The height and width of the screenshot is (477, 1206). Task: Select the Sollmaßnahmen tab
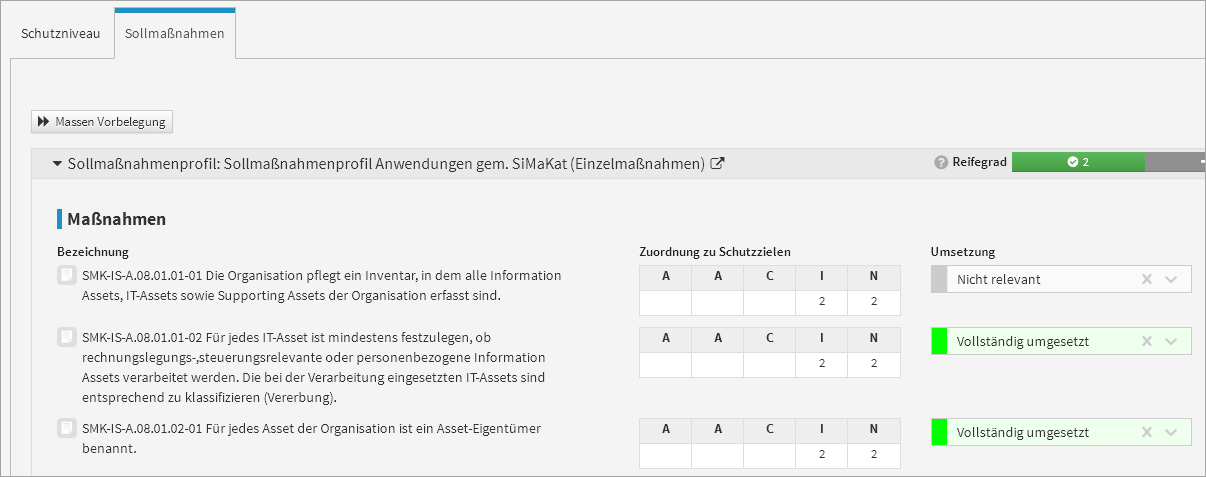pos(174,33)
